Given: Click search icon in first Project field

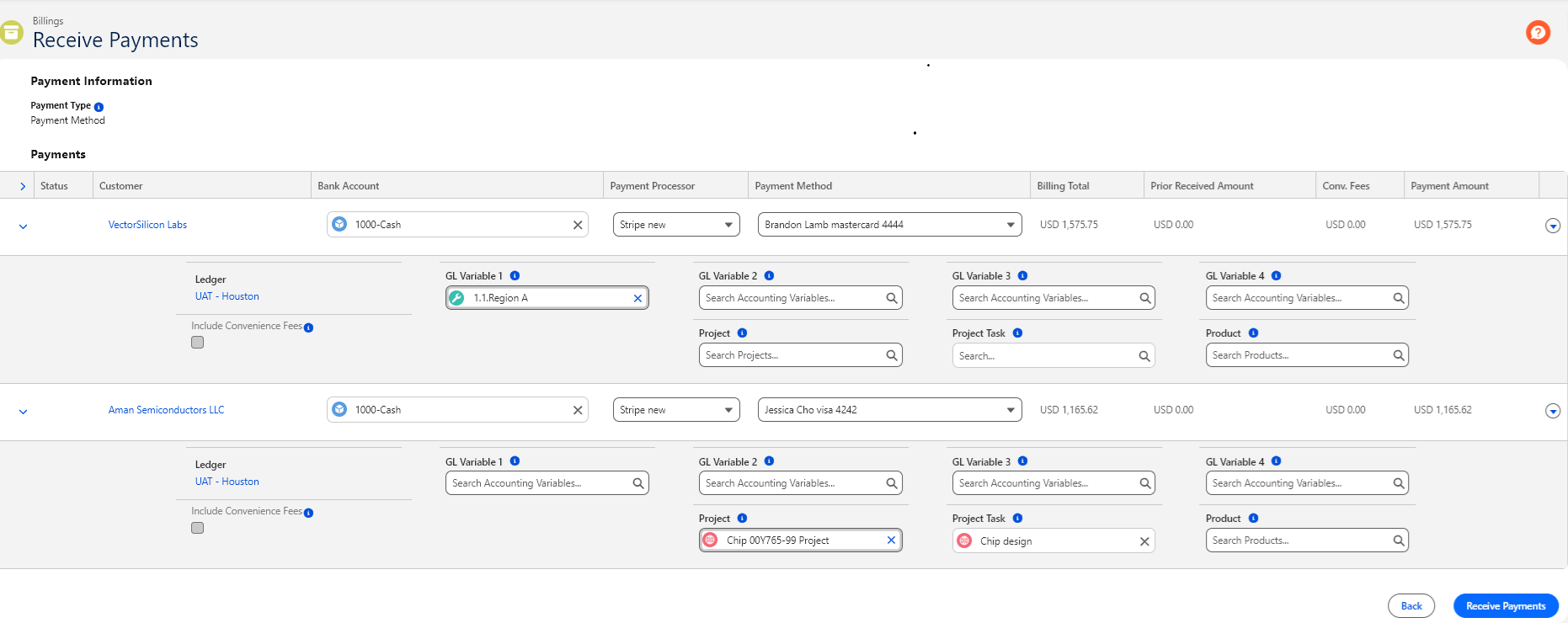Looking at the screenshot, I should (892, 355).
